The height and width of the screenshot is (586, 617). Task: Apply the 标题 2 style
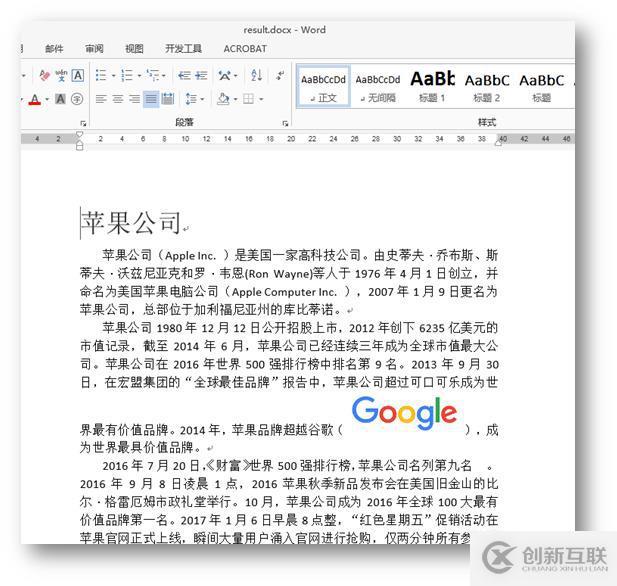[487, 87]
